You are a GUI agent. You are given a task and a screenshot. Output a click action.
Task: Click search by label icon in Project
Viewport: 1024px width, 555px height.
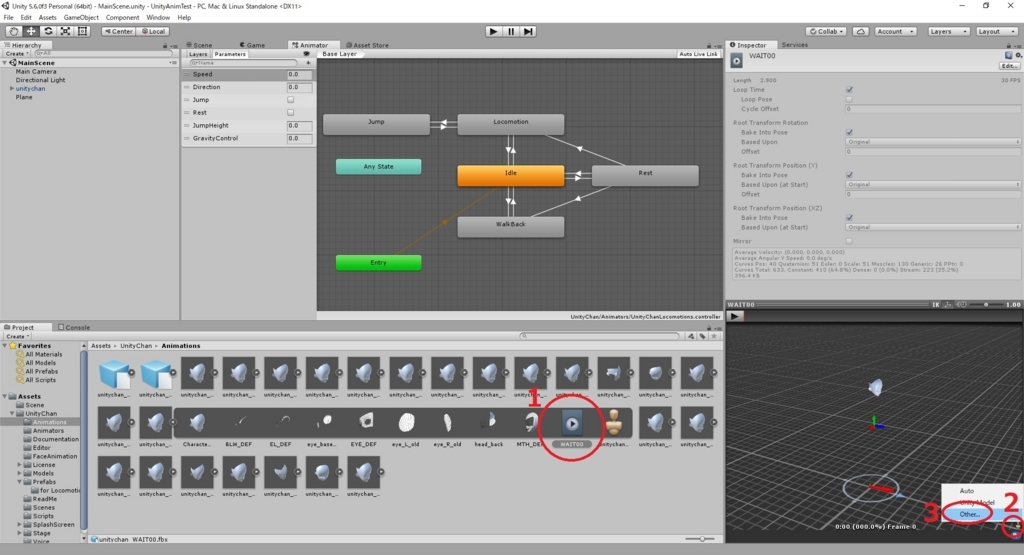(x=703, y=336)
